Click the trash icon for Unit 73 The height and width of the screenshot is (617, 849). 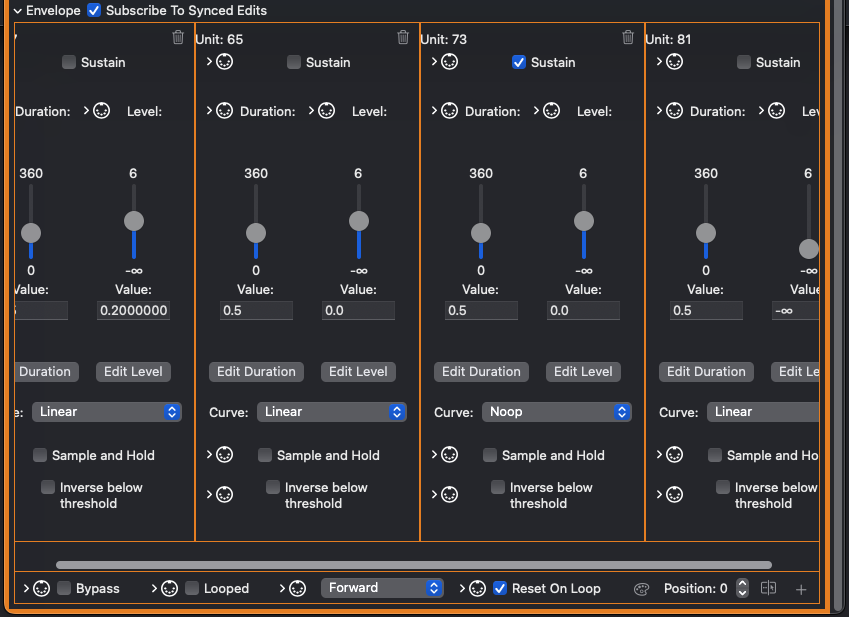coord(628,38)
